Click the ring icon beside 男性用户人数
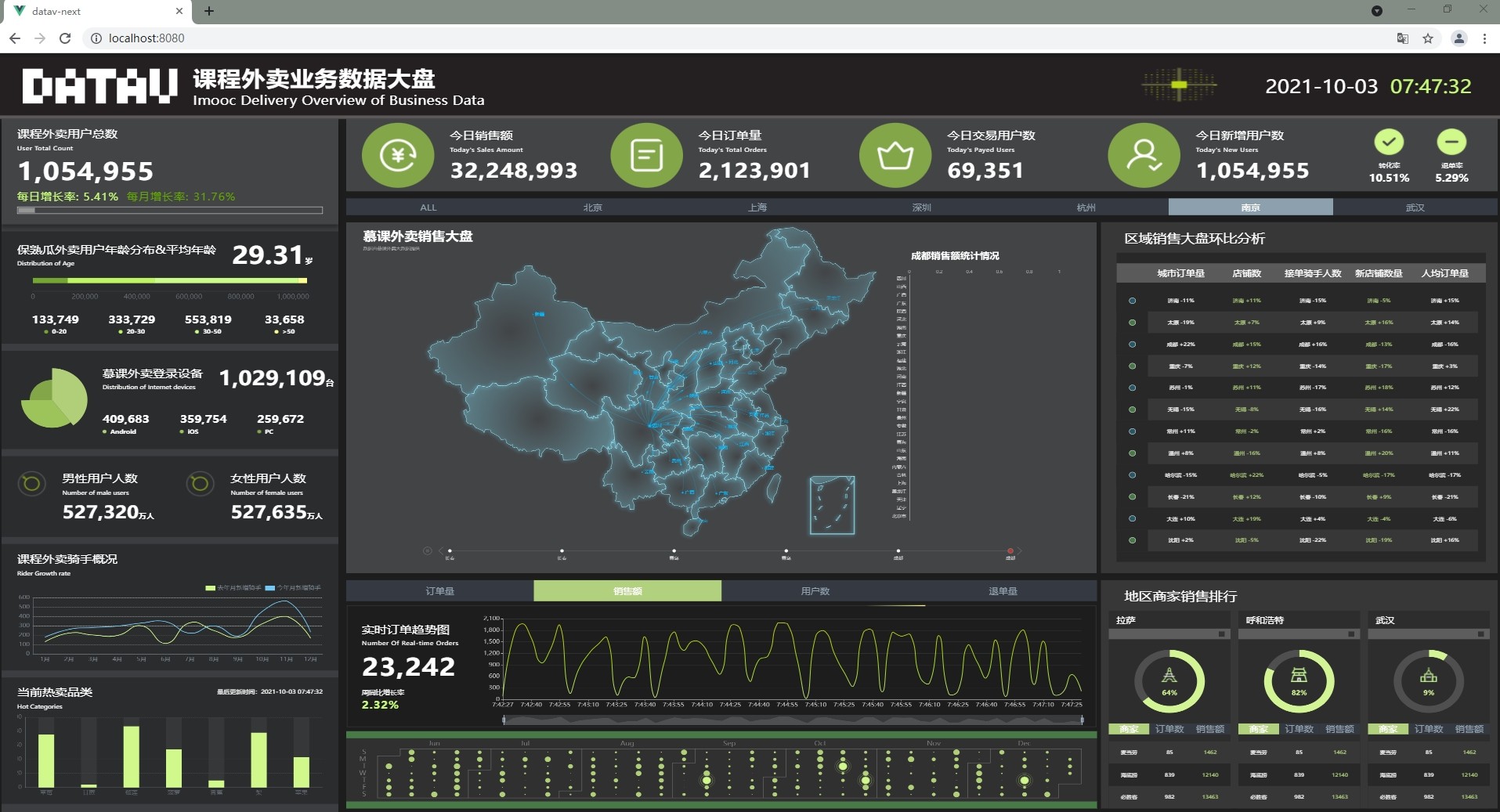The image size is (1500, 812). point(31,484)
